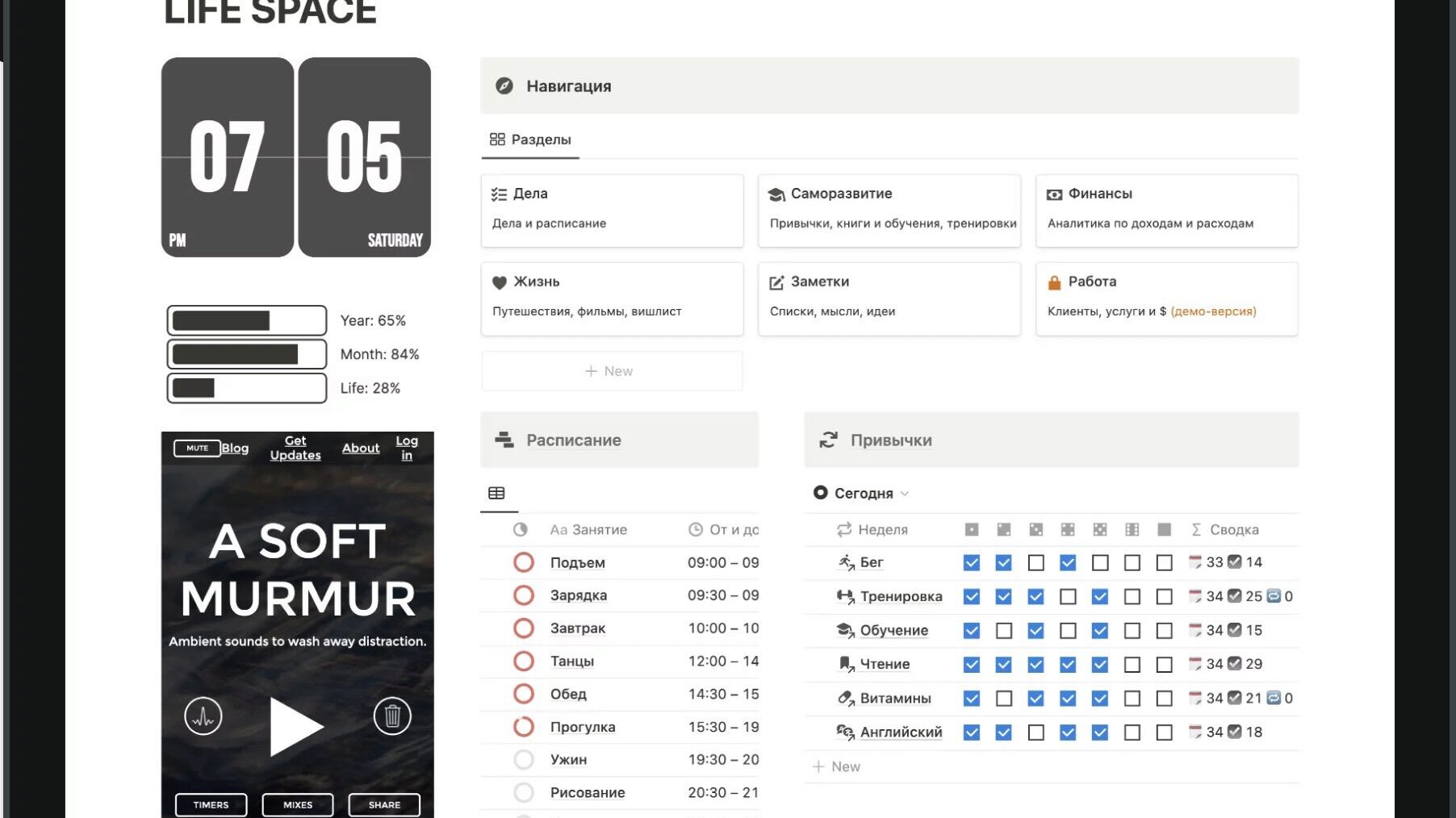
Task: Toggle first day checkbox for Бег habit
Action: coord(972,563)
